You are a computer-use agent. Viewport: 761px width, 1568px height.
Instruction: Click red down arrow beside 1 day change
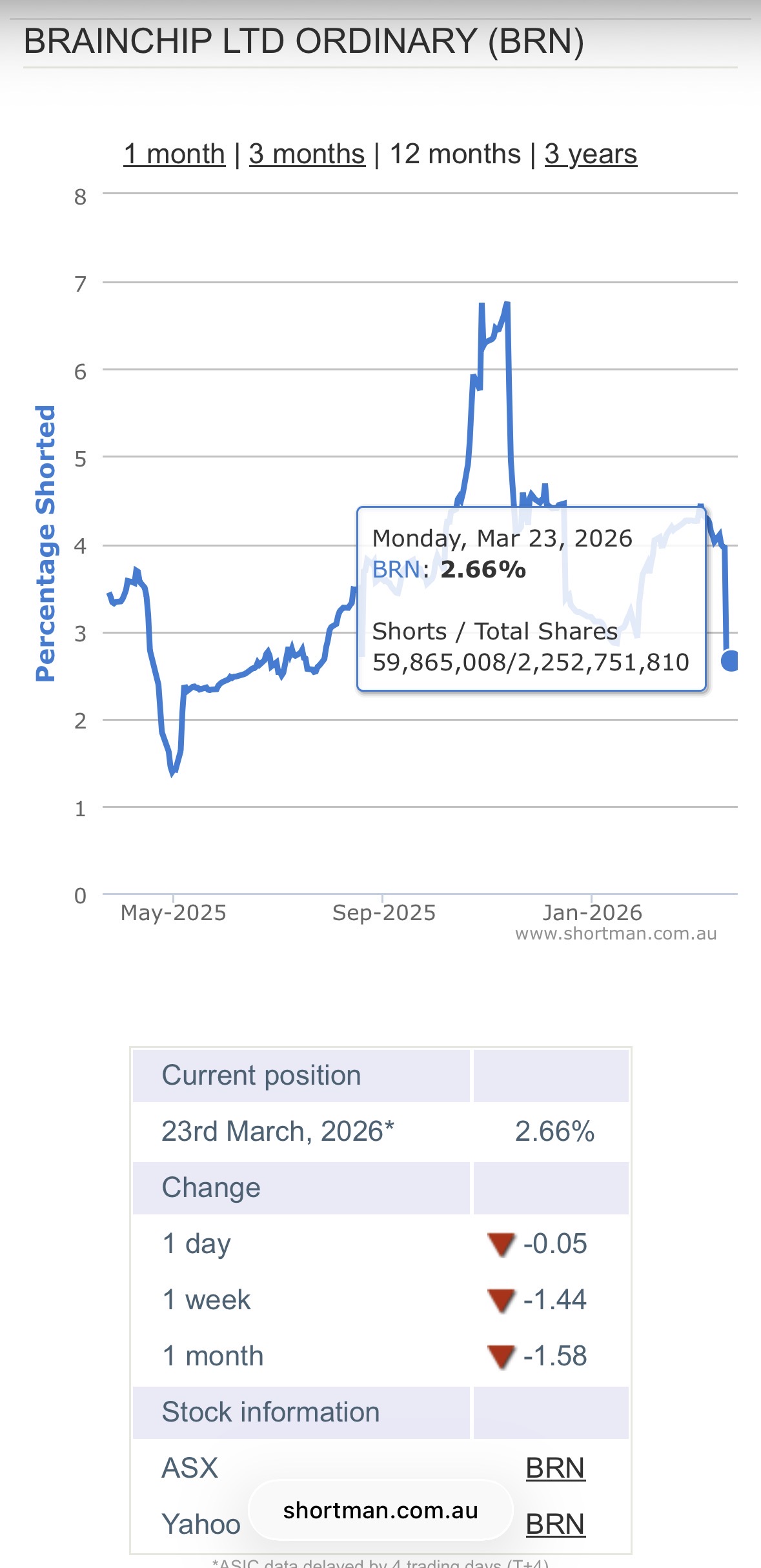tap(501, 1244)
